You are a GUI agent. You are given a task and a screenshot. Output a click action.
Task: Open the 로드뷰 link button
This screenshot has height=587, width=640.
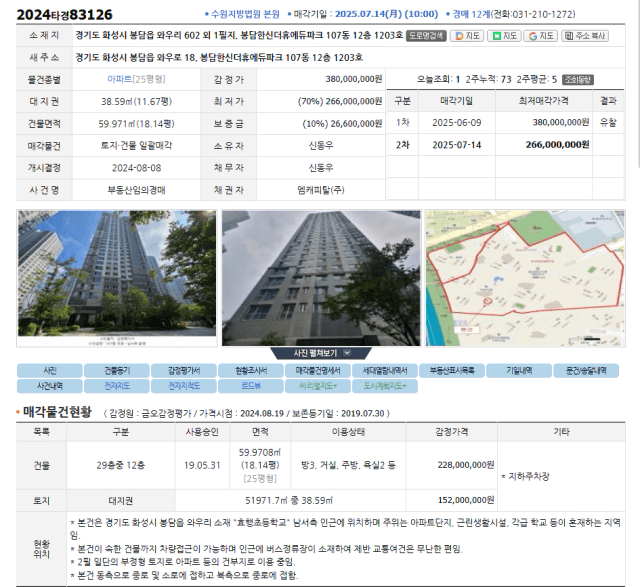click(251, 386)
